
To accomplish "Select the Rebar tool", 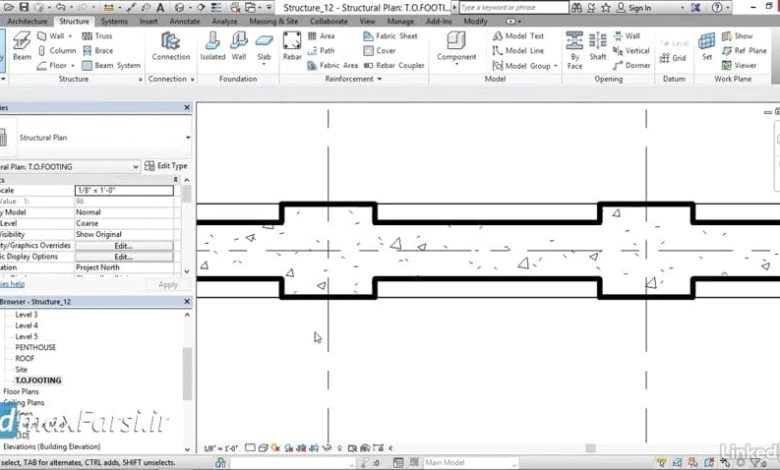I will click(292, 46).
